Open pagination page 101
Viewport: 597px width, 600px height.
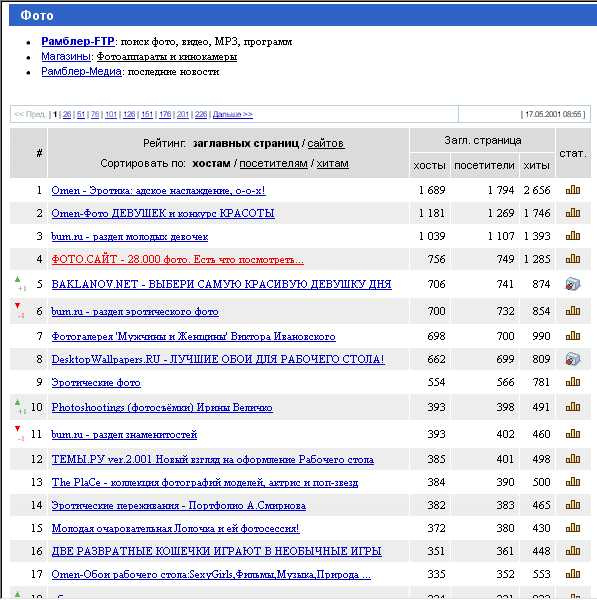pyautogui.click(x=111, y=114)
